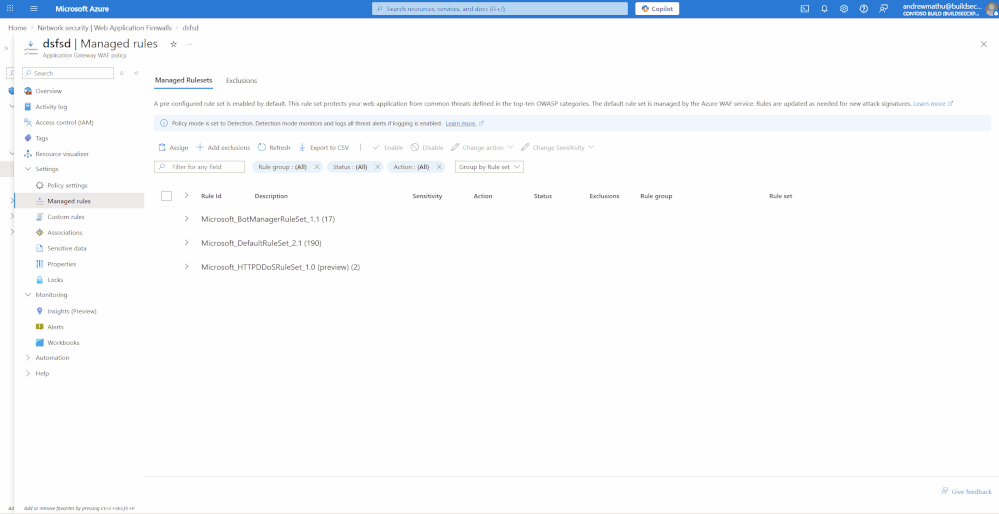Launch Cloud Shell from the top bar

point(805,8)
